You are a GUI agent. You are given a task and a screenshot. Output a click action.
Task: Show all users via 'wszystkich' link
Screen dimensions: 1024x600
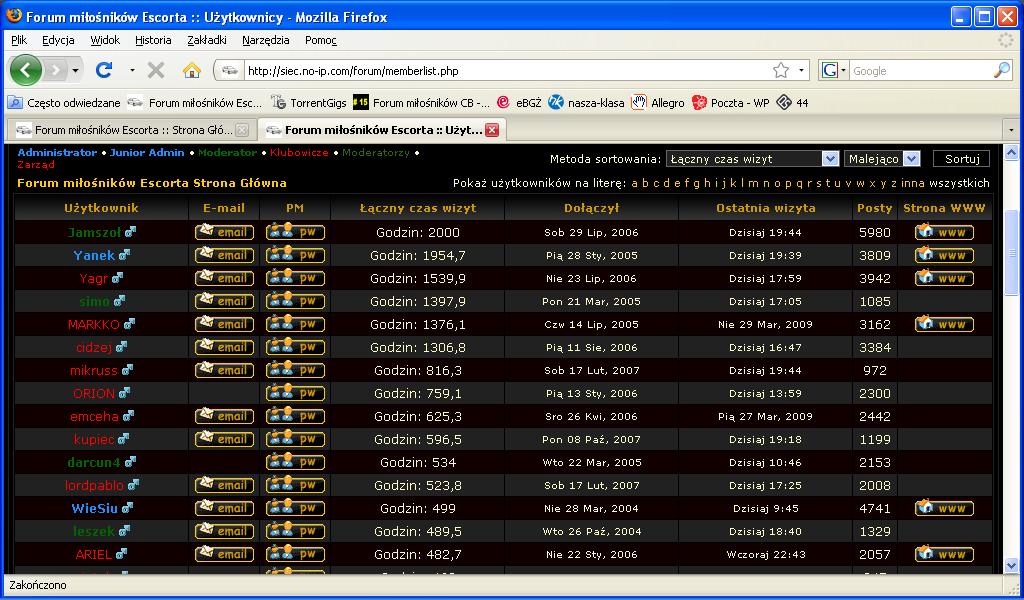coord(959,183)
